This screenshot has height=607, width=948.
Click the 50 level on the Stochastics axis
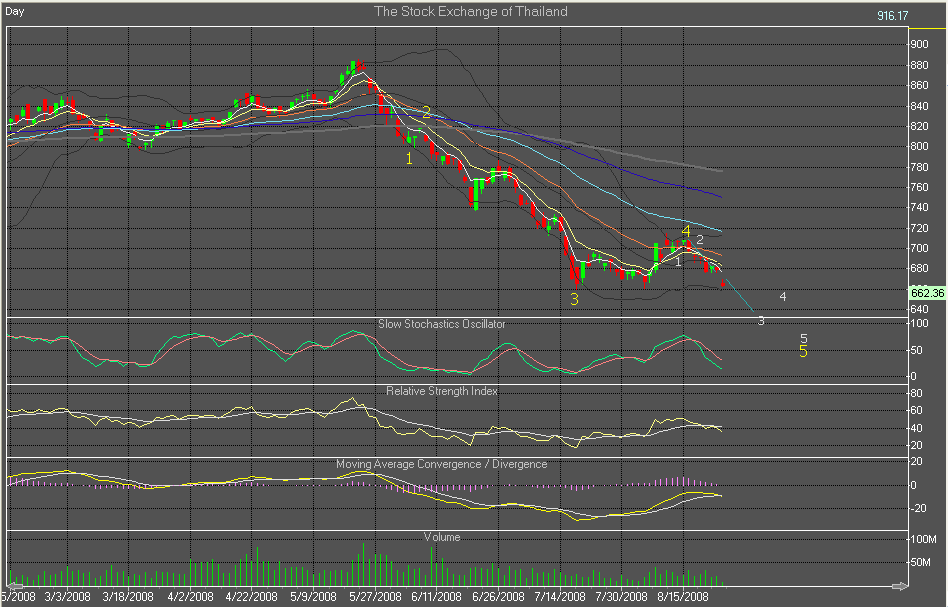point(917,350)
